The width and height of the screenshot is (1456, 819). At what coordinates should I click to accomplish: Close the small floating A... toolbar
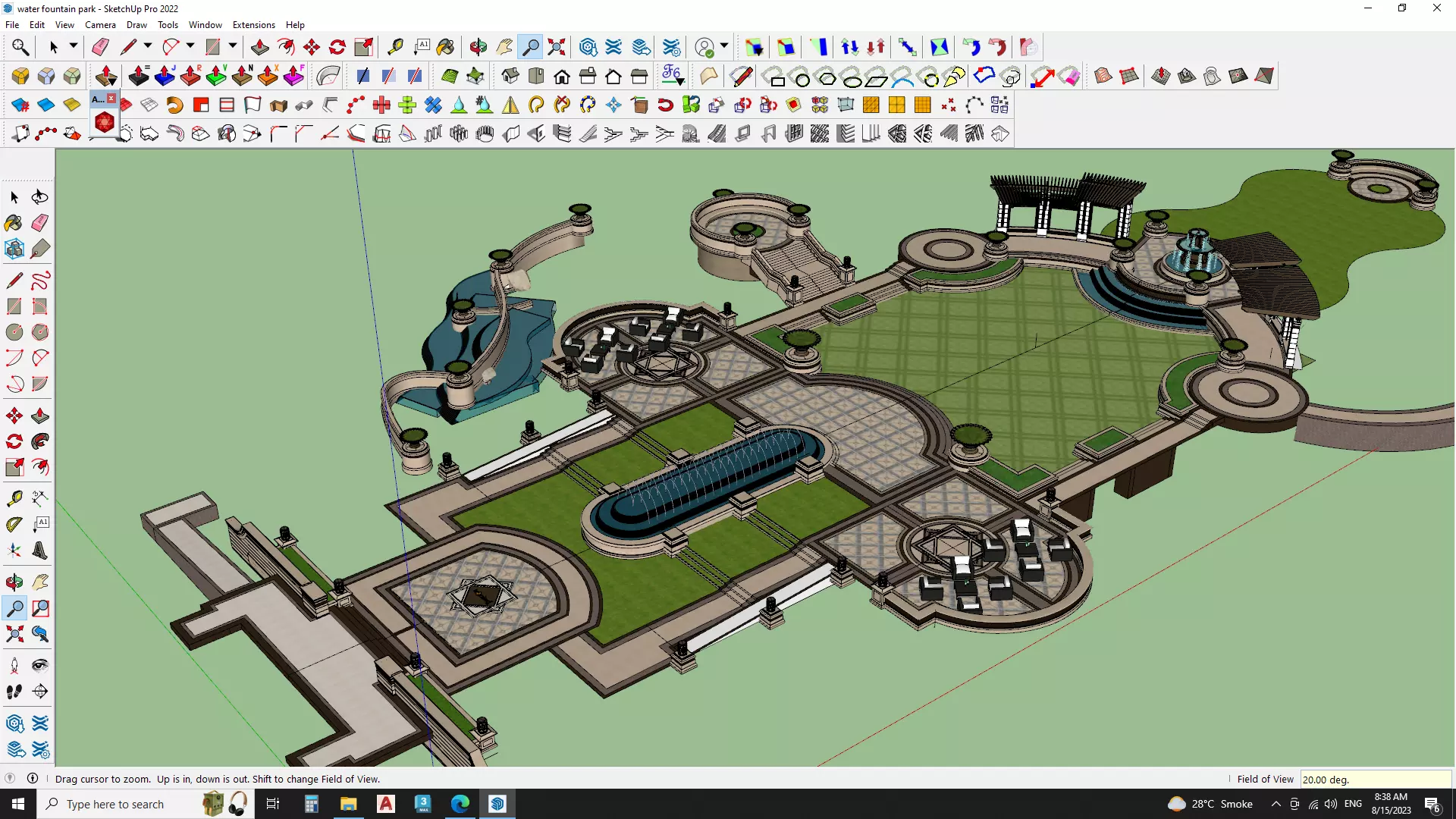111,99
